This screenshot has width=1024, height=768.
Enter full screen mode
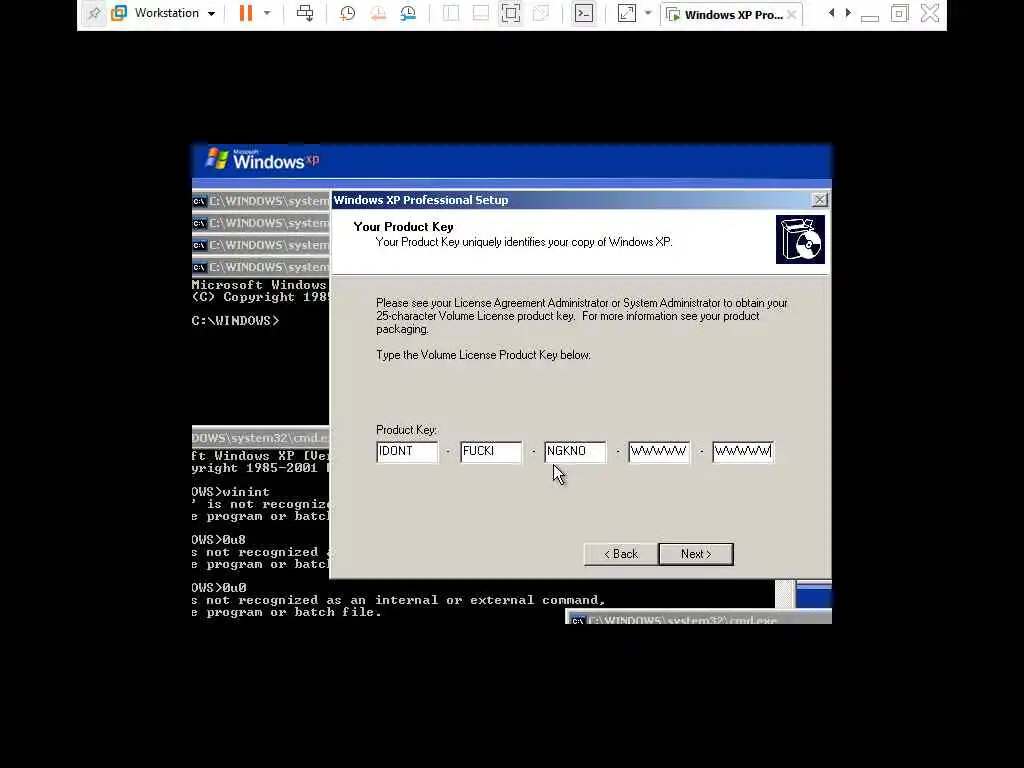click(511, 13)
